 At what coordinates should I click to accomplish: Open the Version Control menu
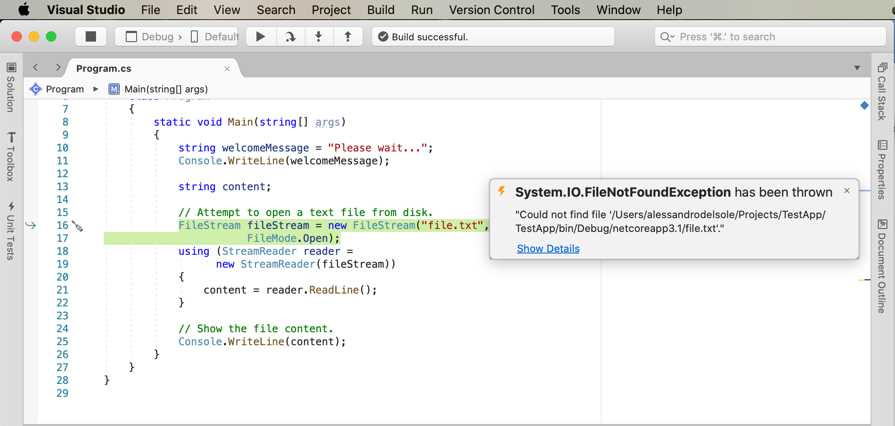tap(492, 10)
